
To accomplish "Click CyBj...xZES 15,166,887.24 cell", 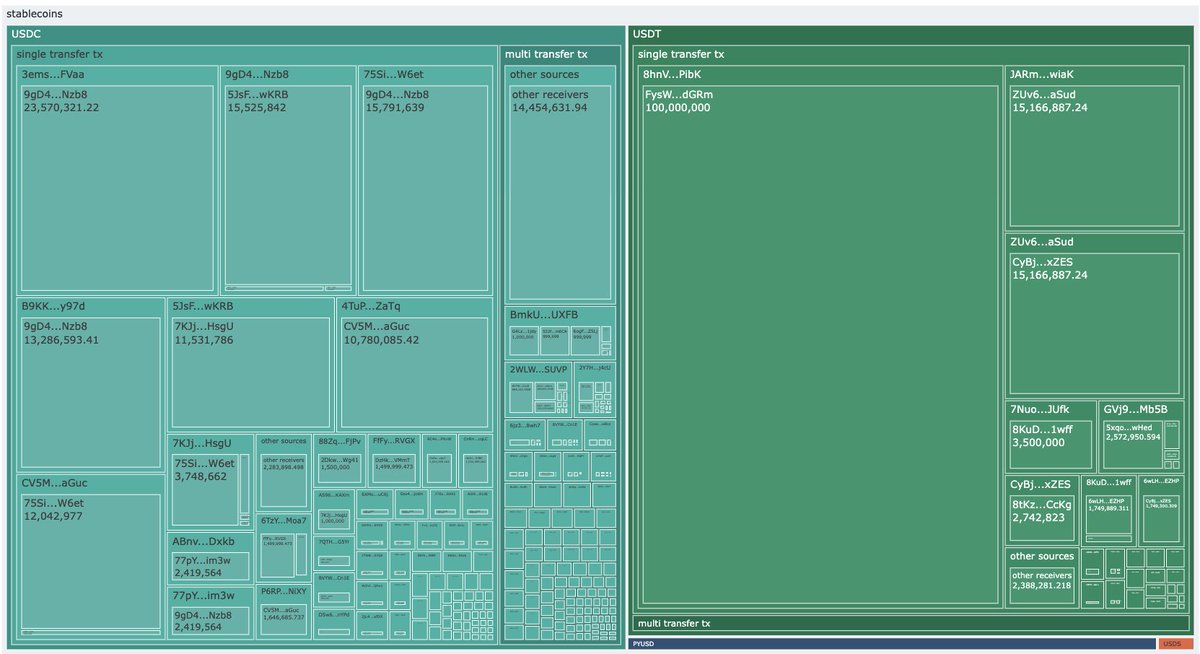I will click(x=1094, y=324).
